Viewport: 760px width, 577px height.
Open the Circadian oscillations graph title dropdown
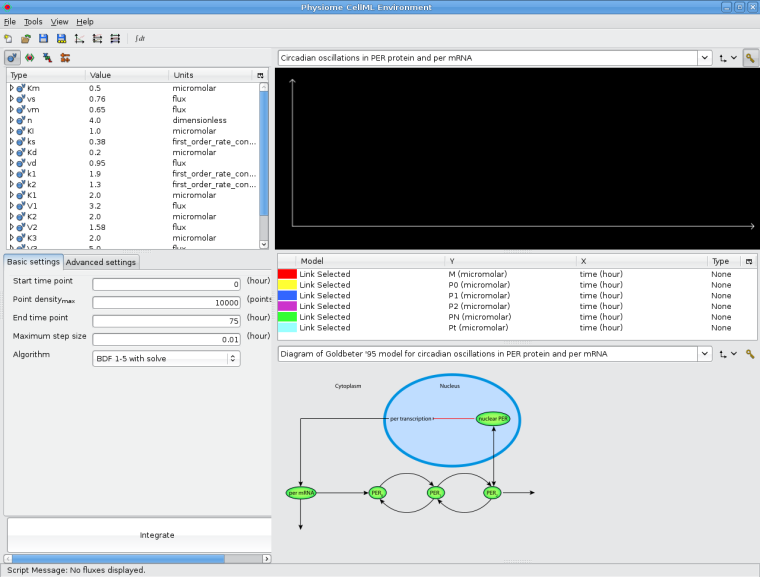[704, 58]
